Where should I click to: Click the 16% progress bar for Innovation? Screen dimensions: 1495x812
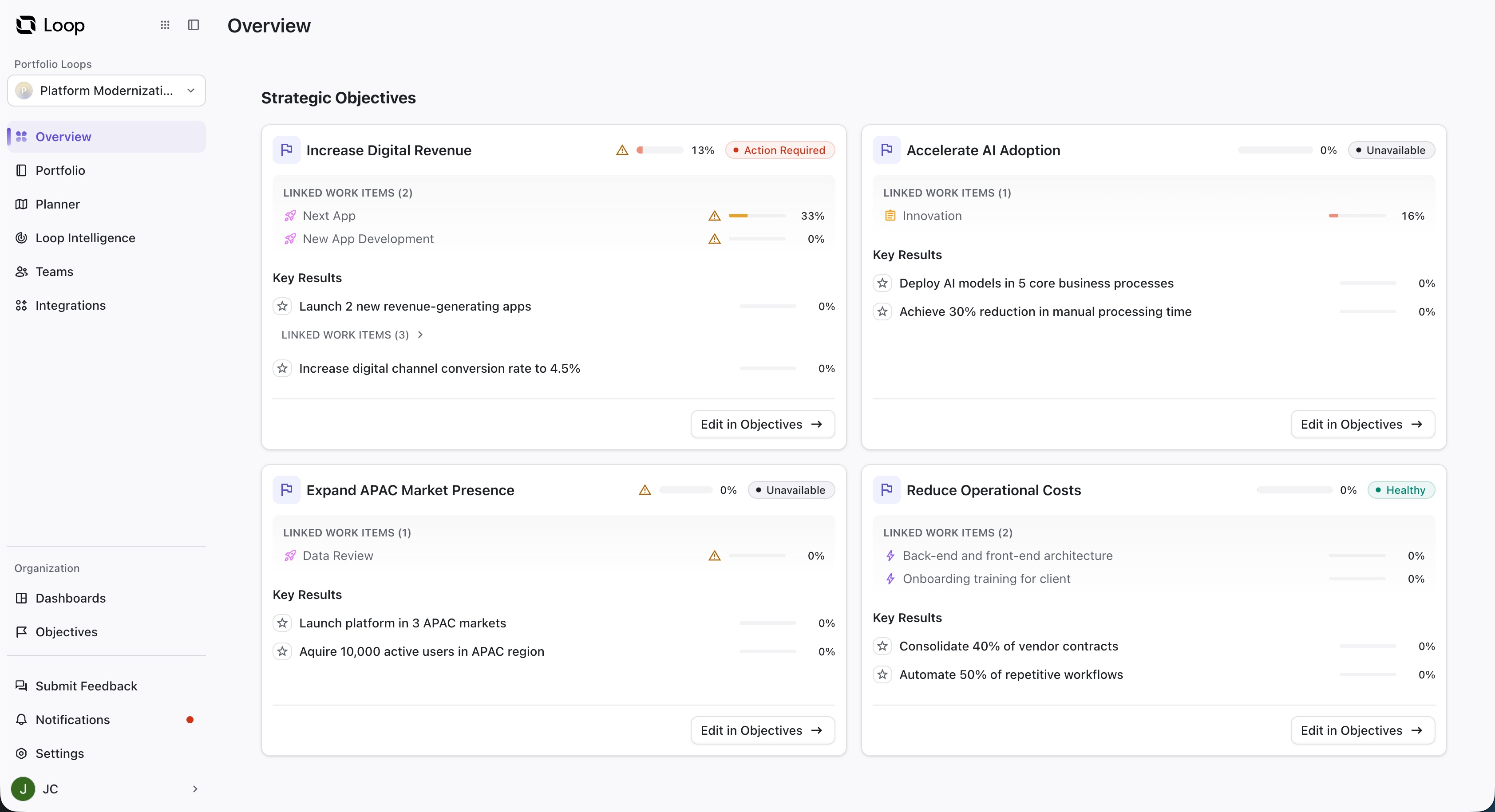point(1357,216)
